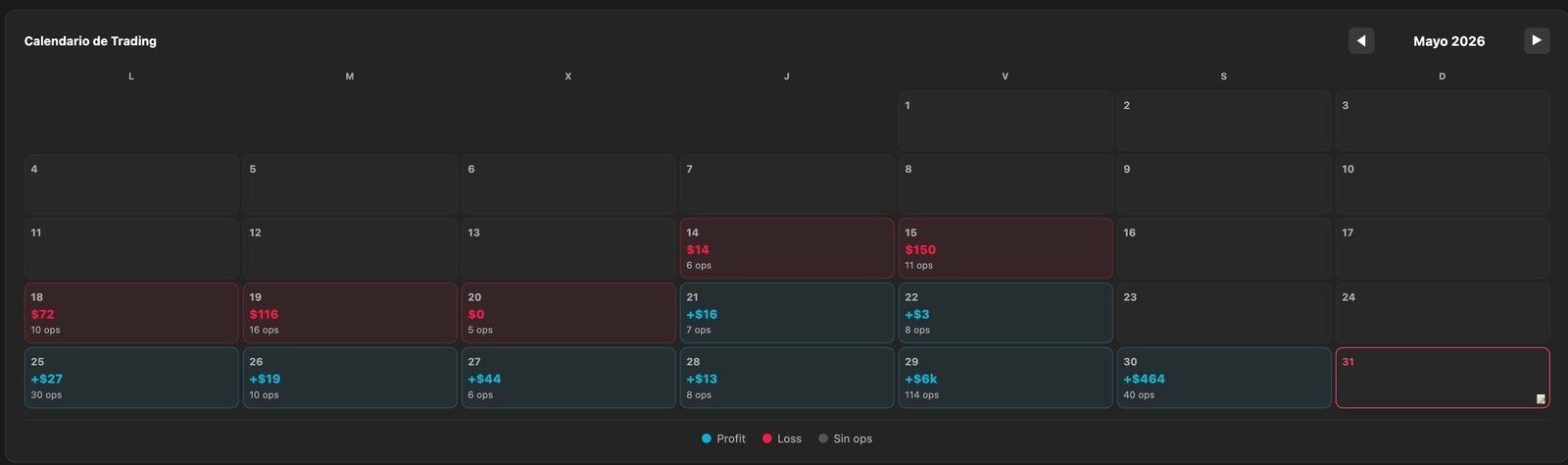1568x465 pixels.
Task: Open day 21 with +$16 profit
Action: pos(787,313)
